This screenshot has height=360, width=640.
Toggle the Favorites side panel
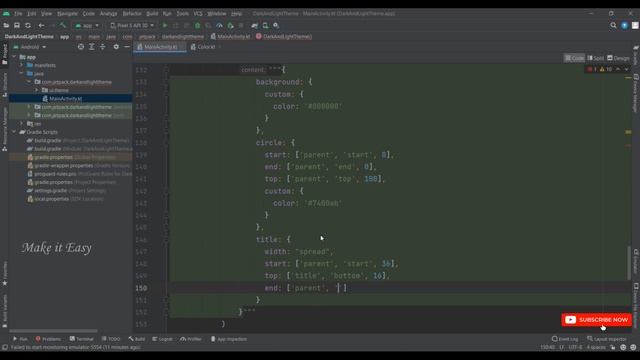[x=4, y=273]
